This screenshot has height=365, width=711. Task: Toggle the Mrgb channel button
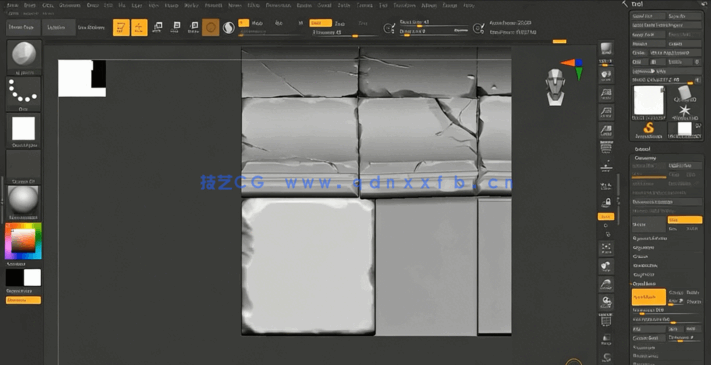coord(257,23)
